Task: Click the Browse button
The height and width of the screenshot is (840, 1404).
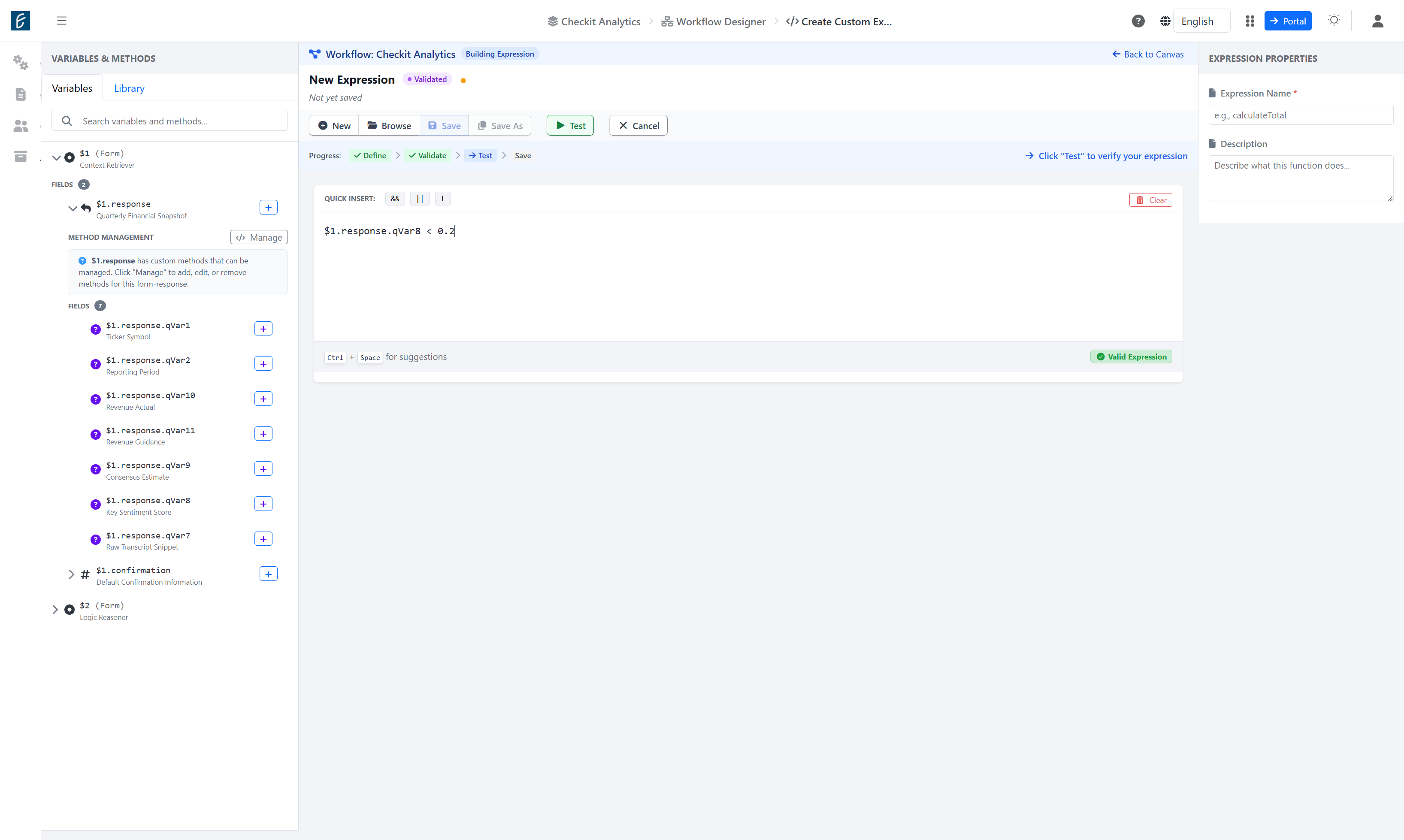Action: click(389, 126)
